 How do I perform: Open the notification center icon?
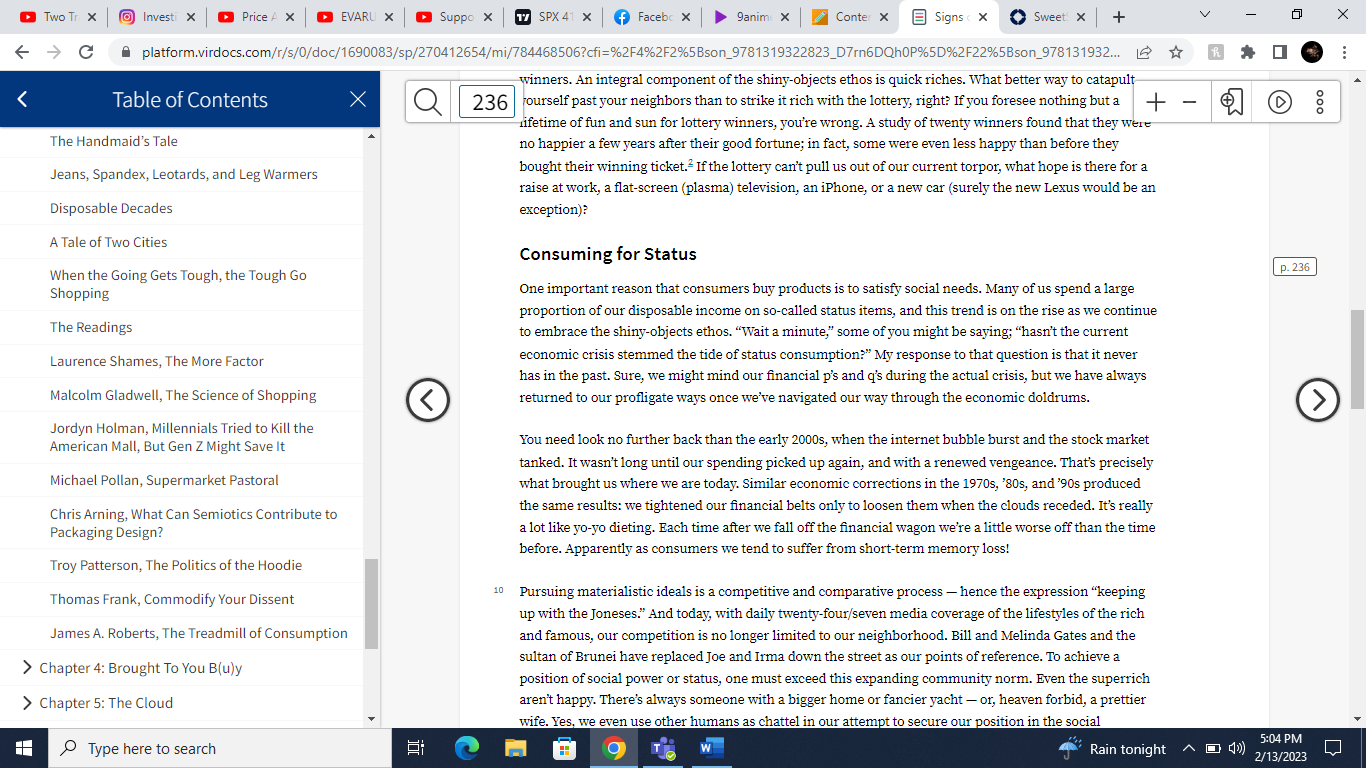click(1332, 748)
